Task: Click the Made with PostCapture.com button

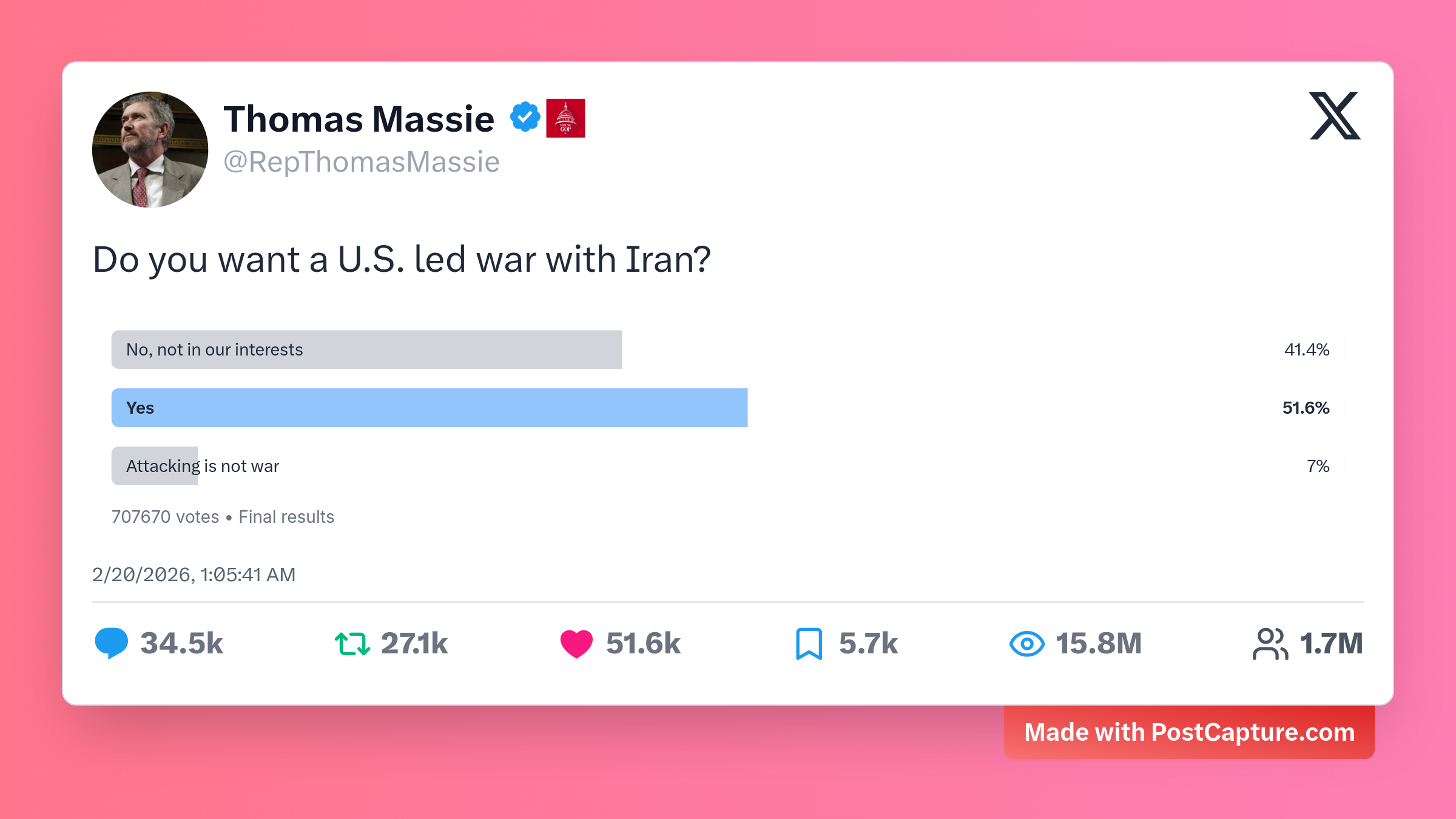Action: (x=1189, y=732)
